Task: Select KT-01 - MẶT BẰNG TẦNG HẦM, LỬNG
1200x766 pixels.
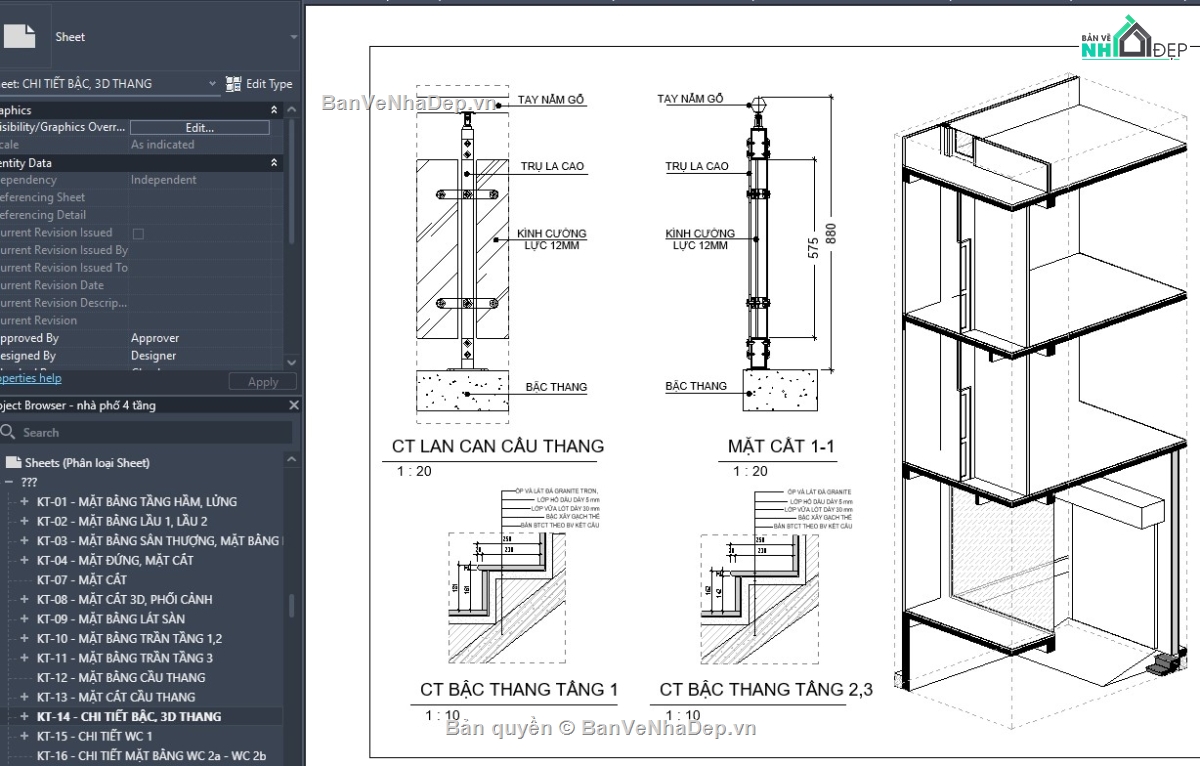Action: pyautogui.click(x=137, y=502)
